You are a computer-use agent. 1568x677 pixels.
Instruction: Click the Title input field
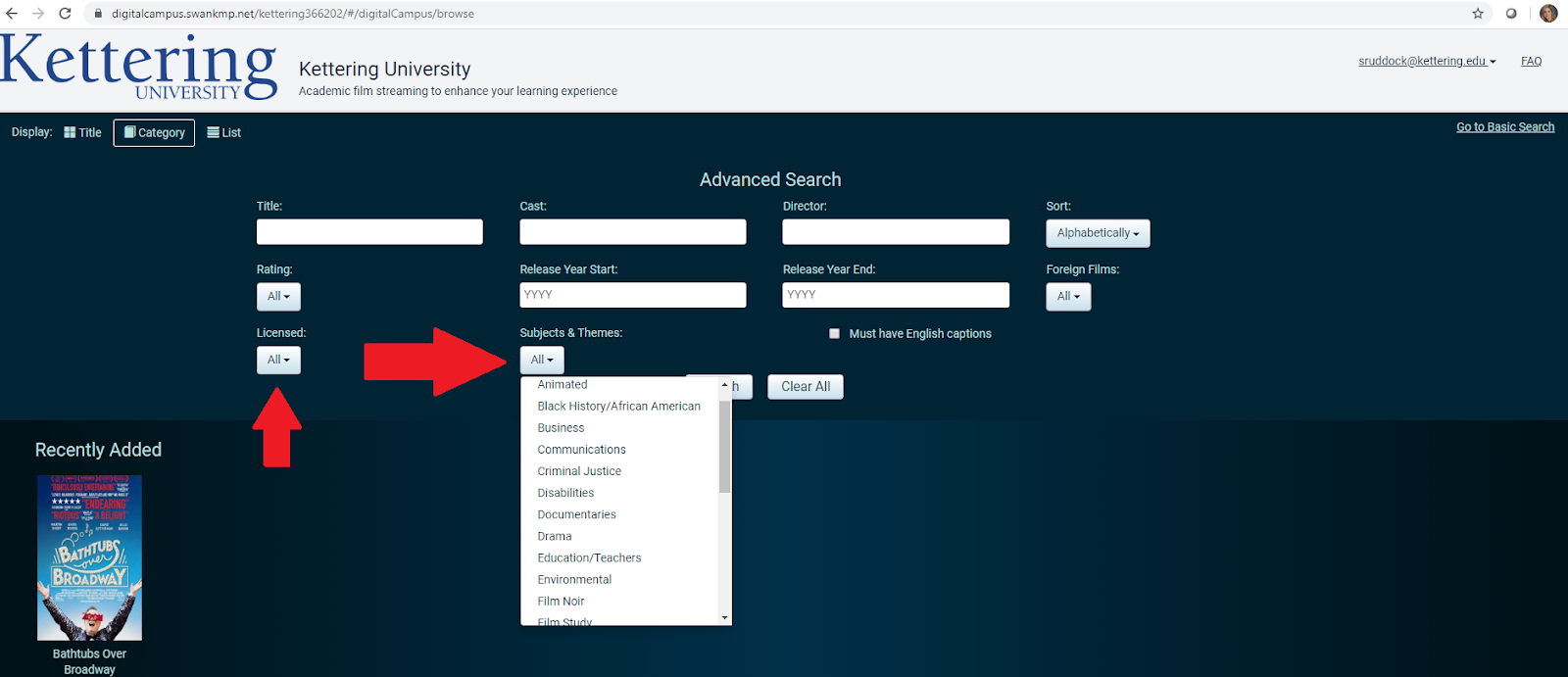pyautogui.click(x=369, y=232)
